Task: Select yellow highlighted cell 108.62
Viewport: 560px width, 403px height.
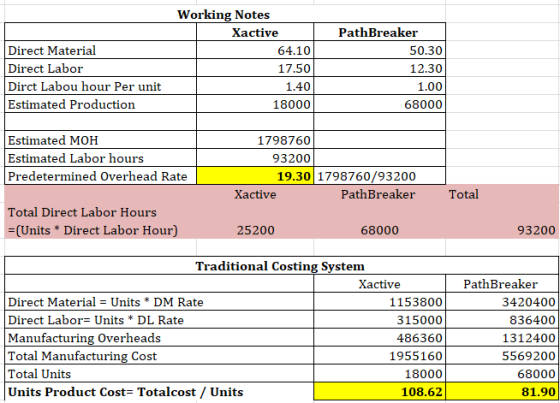Action: pos(379,392)
